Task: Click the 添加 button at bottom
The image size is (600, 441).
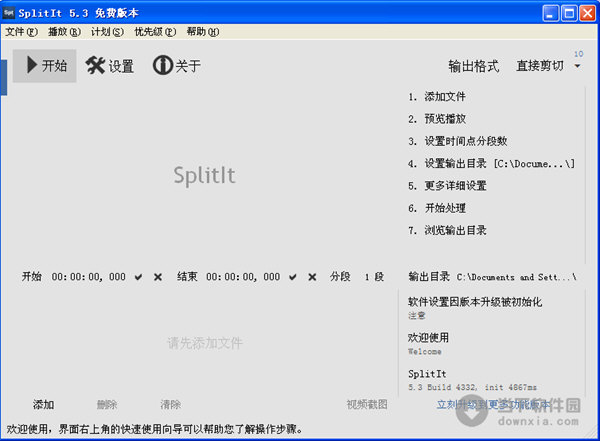Action: [x=43, y=405]
